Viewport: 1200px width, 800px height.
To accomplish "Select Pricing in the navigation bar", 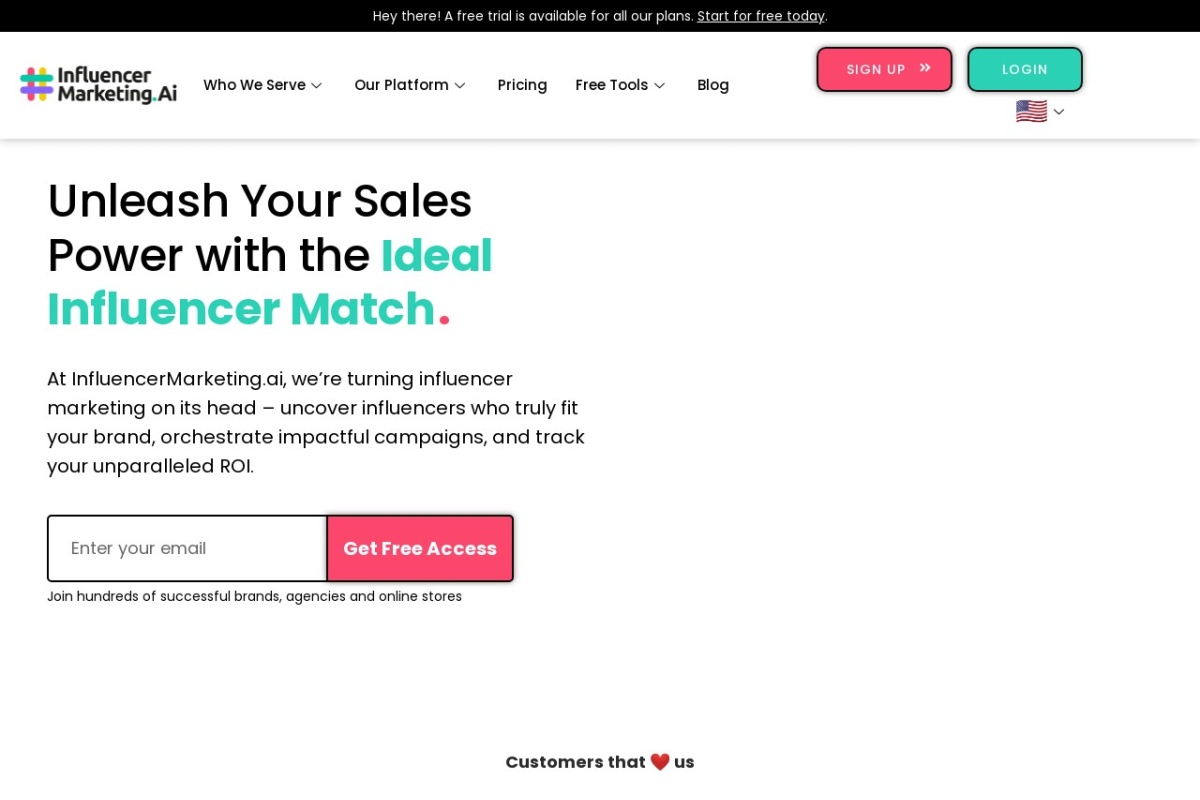I will (x=522, y=85).
